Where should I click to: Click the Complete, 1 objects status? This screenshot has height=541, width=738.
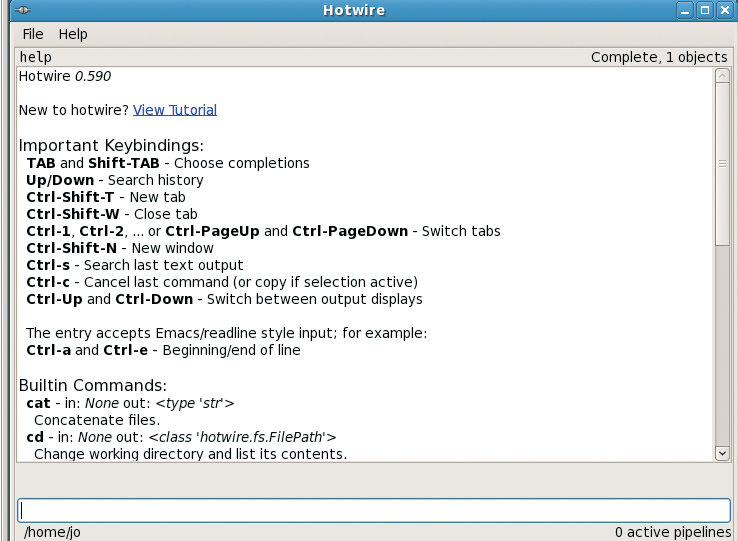coord(659,57)
